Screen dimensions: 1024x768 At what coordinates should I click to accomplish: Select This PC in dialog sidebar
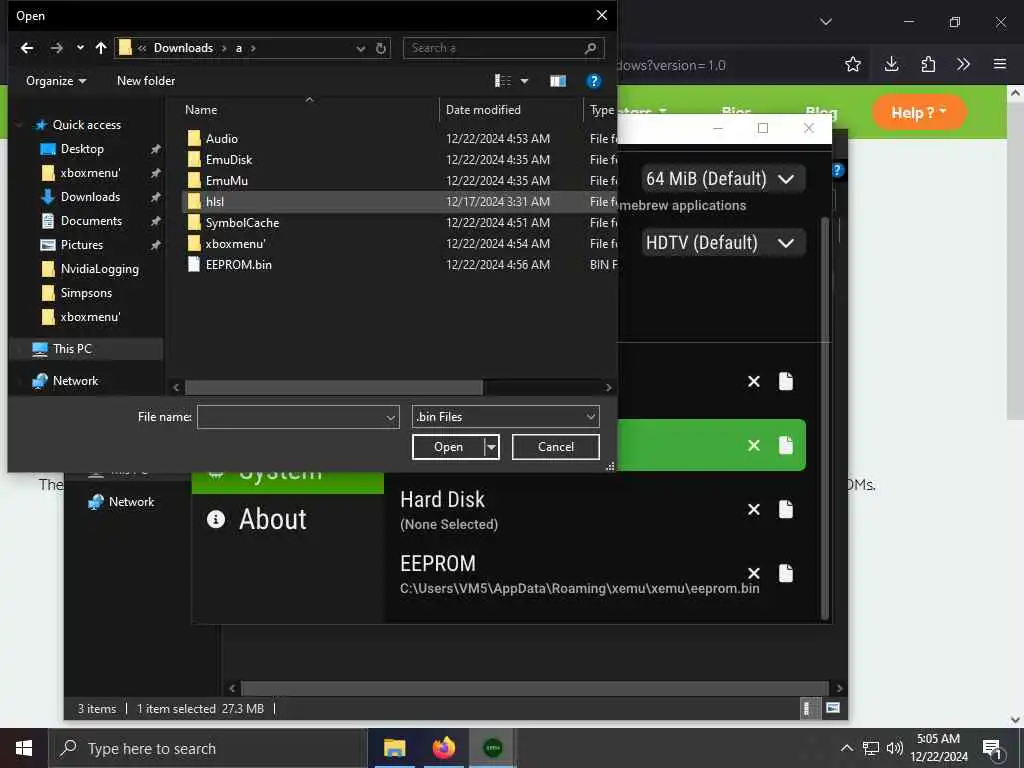(x=72, y=349)
